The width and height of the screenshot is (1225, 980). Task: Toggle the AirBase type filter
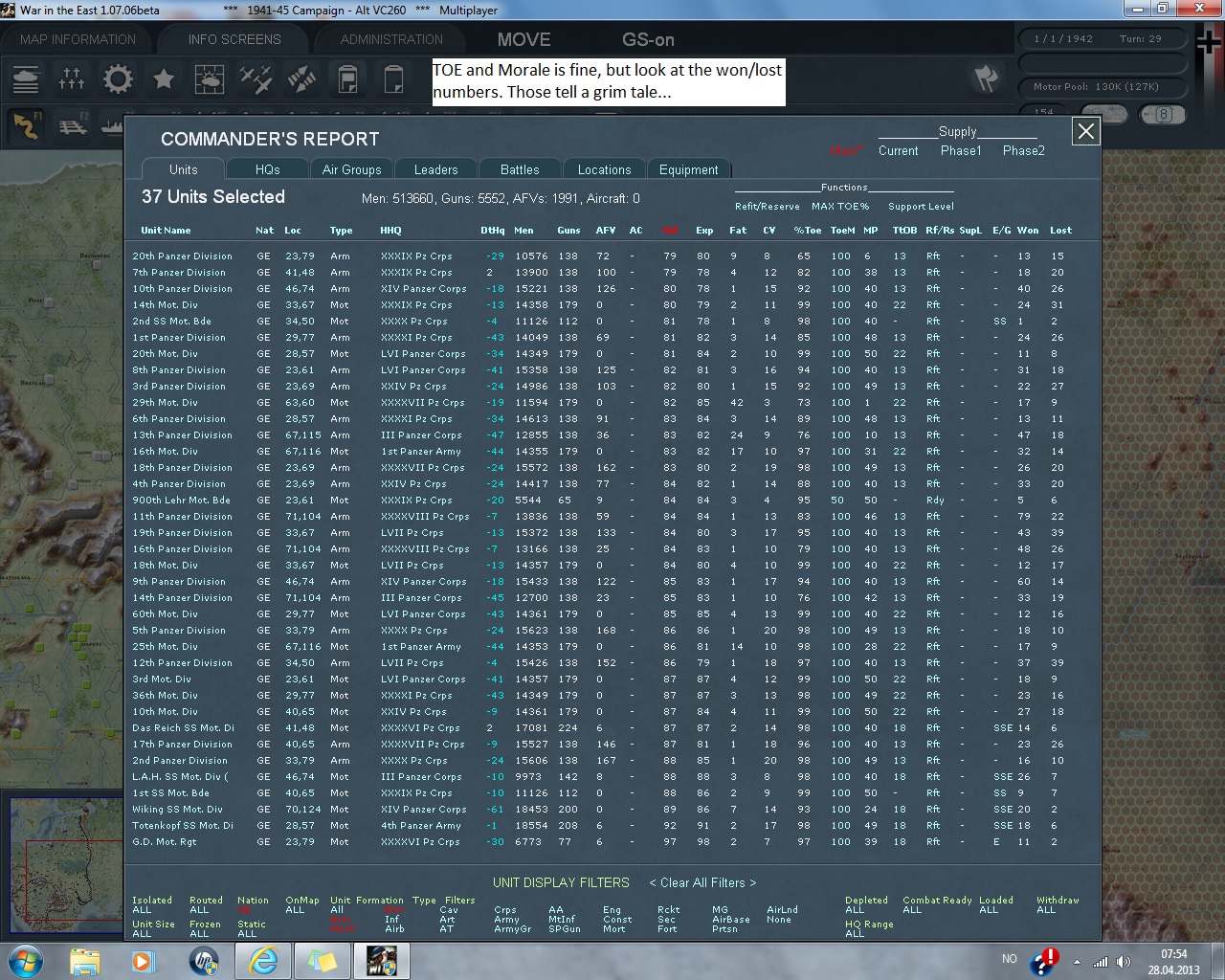pyautogui.click(x=731, y=920)
